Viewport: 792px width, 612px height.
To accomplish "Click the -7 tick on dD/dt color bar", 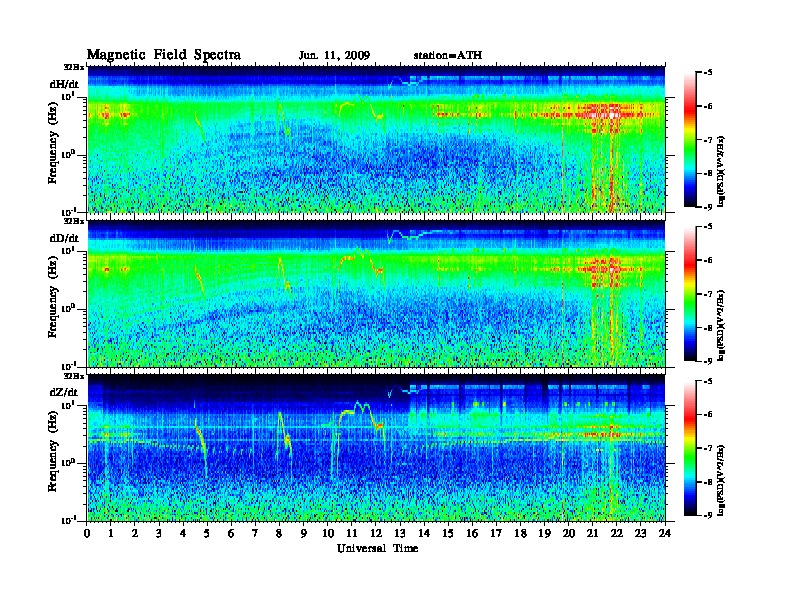I will [708, 294].
